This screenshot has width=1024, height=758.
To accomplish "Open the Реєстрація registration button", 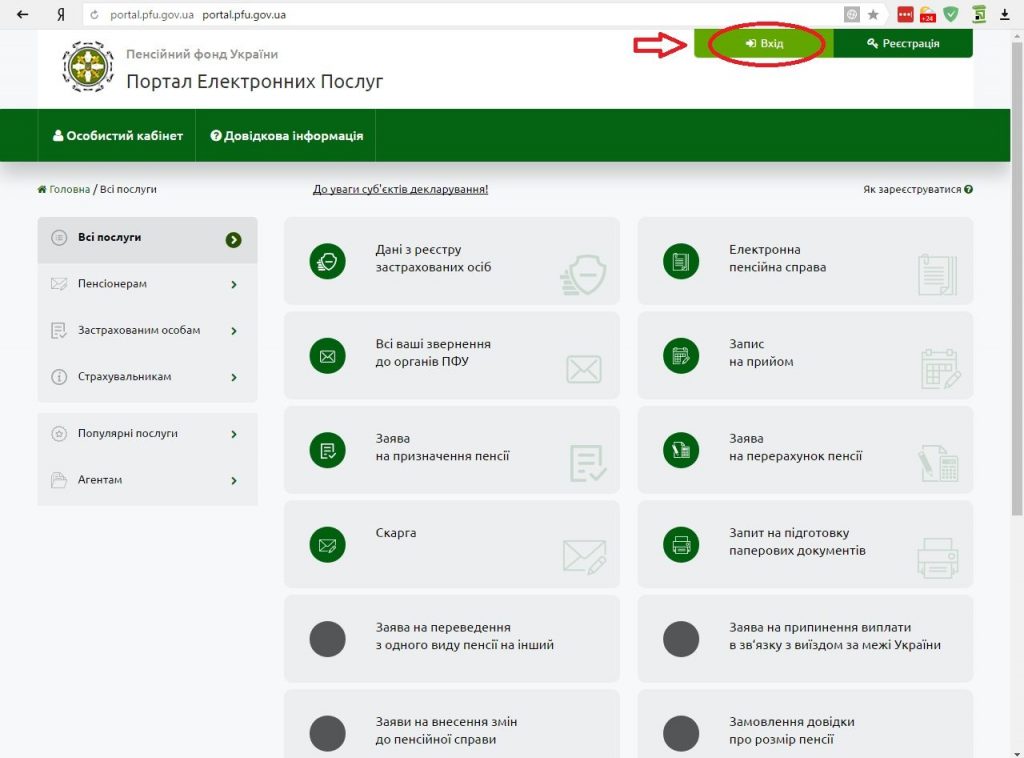I will pos(903,44).
